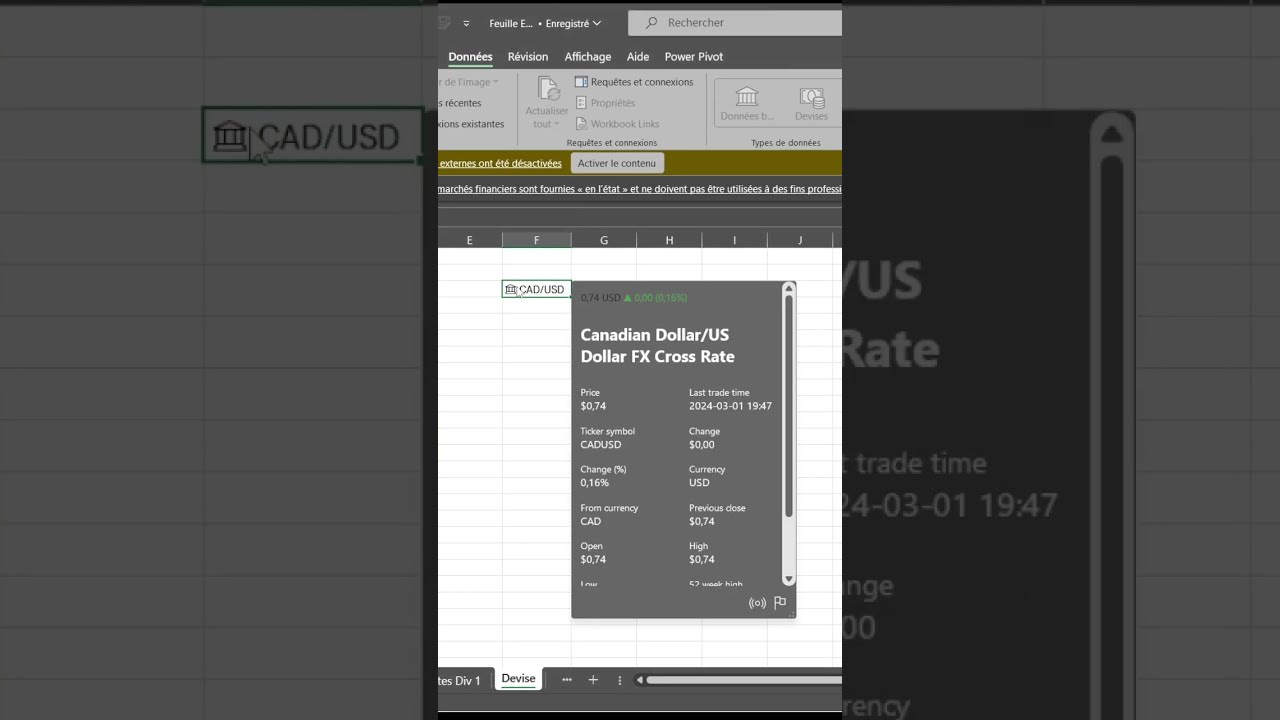The height and width of the screenshot is (720, 1280).
Task: Select column I header
Action: 734,240
